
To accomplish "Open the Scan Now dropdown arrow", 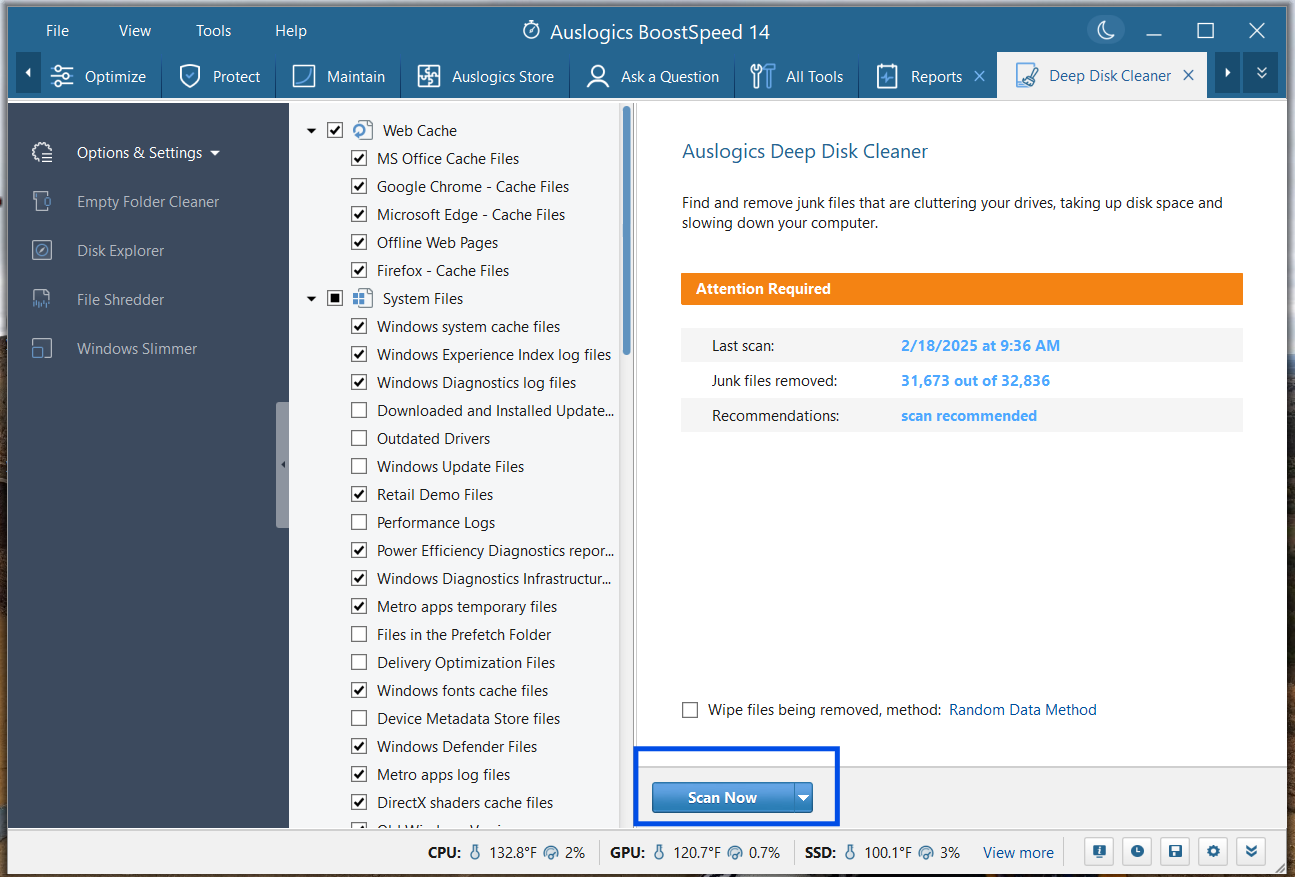I will click(x=802, y=797).
